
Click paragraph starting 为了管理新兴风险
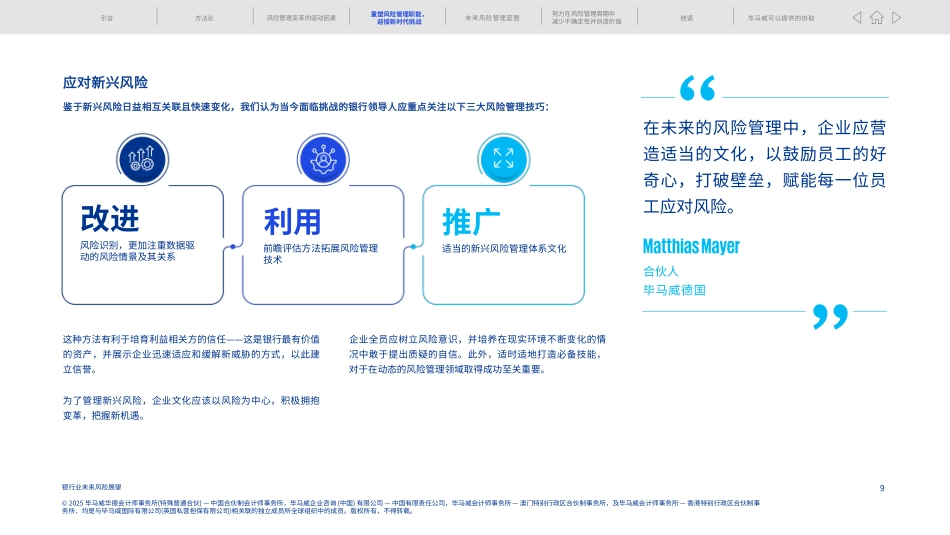(x=191, y=408)
